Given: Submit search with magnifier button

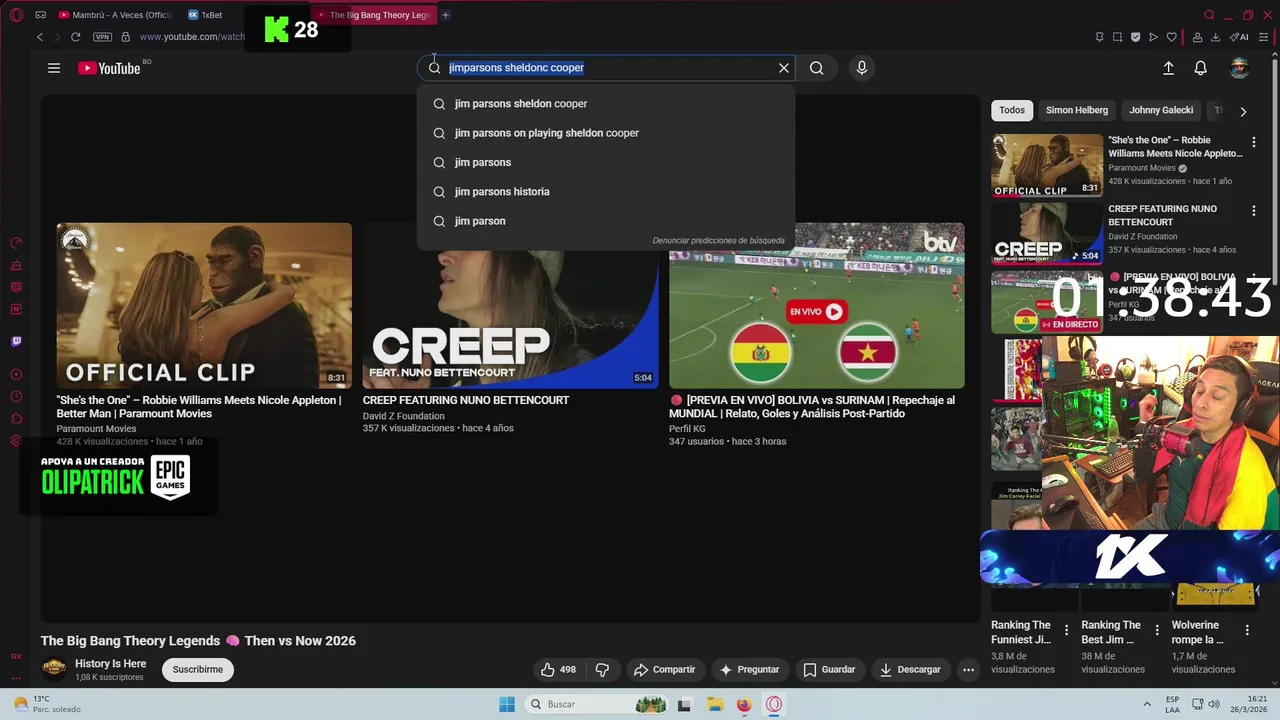Looking at the screenshot, I should pyautogui.click(x=817, y=68).
